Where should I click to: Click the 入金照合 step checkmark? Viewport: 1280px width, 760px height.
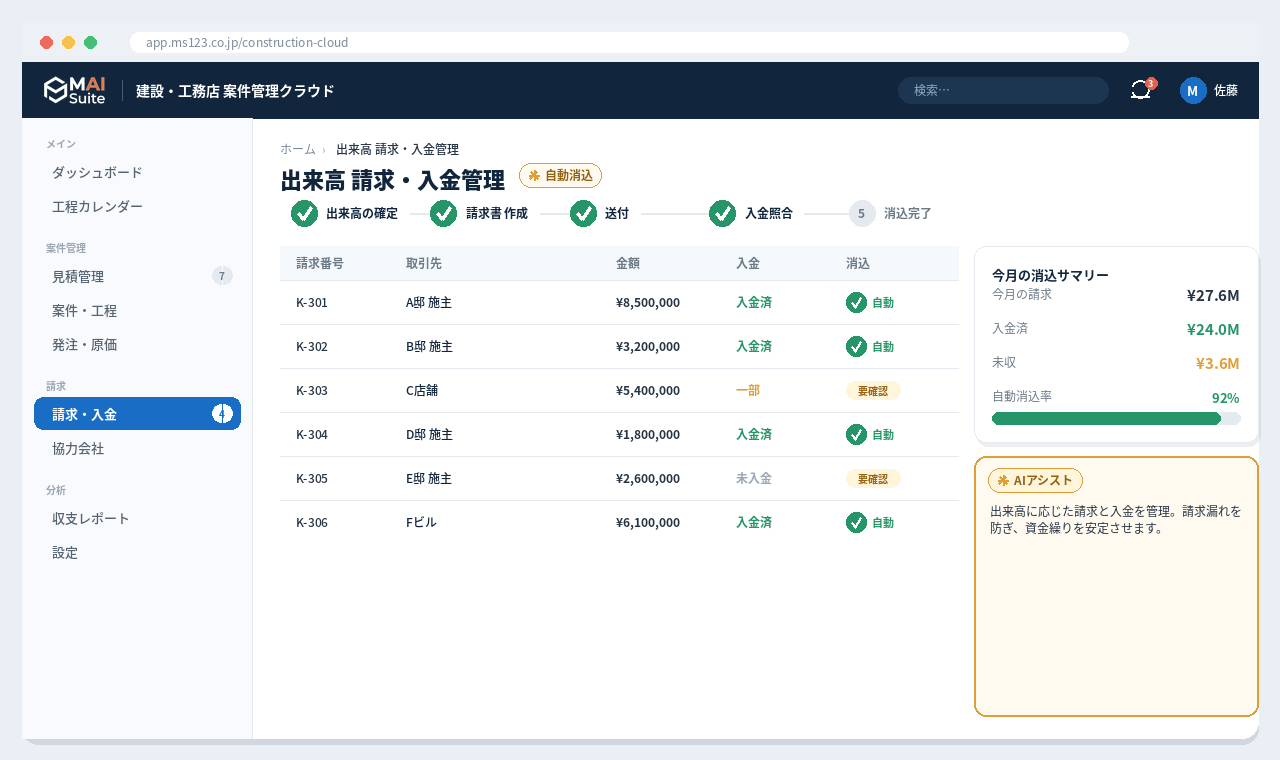pos(722,213)
